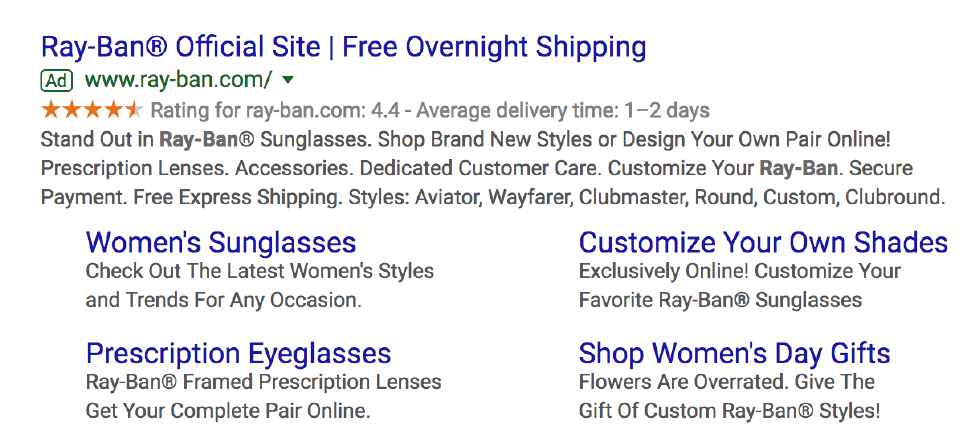Open the Shop Women's Day Gifts sitelink
Screen dimensions: 979x444
734,353
